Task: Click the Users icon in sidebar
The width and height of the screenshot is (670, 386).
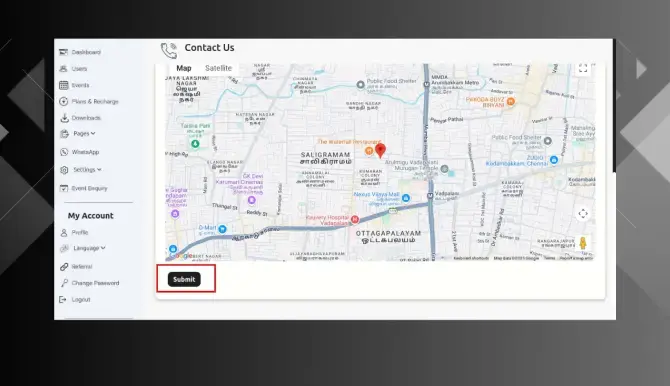Action: 63,68
